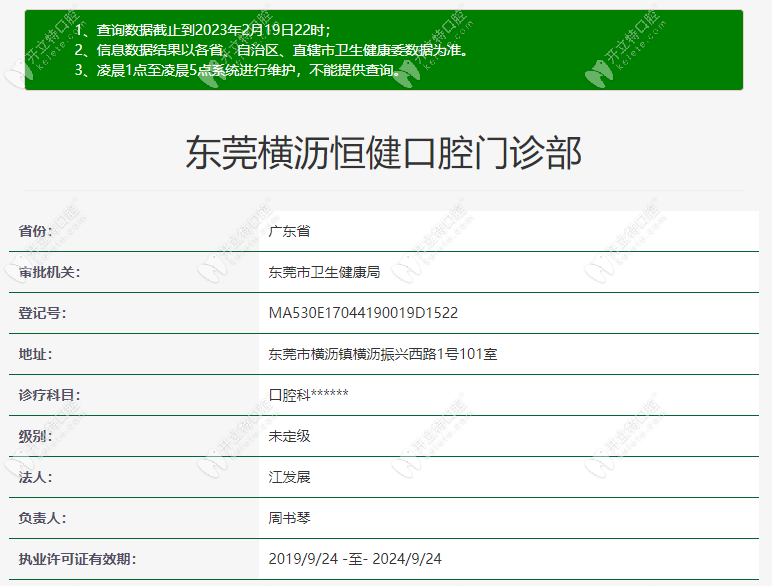
Task: Click the title 东莞横沥恒健口腔门诊部
Action: tap(384, 154)
